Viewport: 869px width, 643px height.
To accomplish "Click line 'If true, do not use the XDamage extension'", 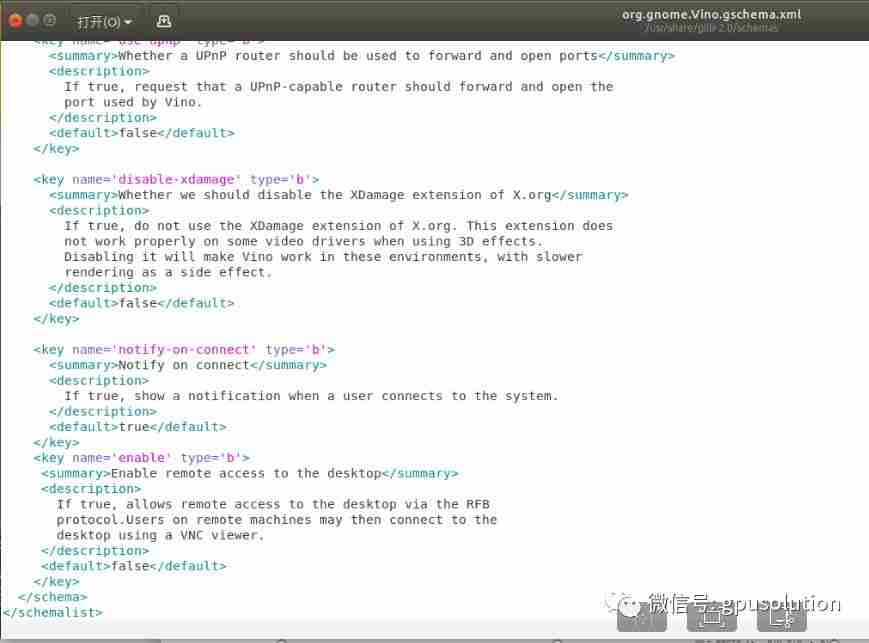I will (339, 226).
